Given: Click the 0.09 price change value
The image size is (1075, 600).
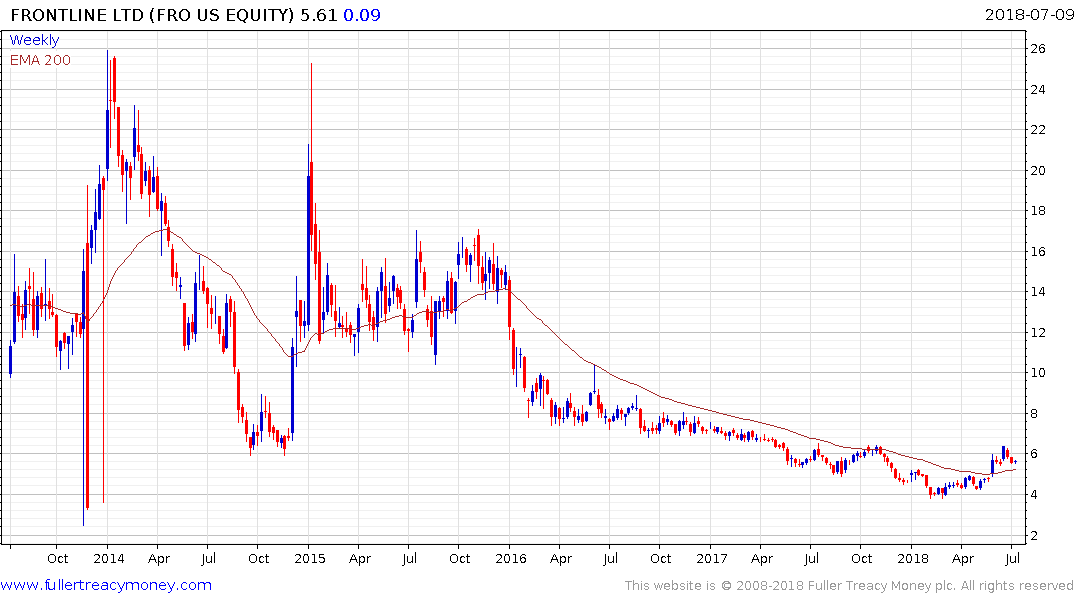Looking at the screenshot, I should tap(361, 15).
